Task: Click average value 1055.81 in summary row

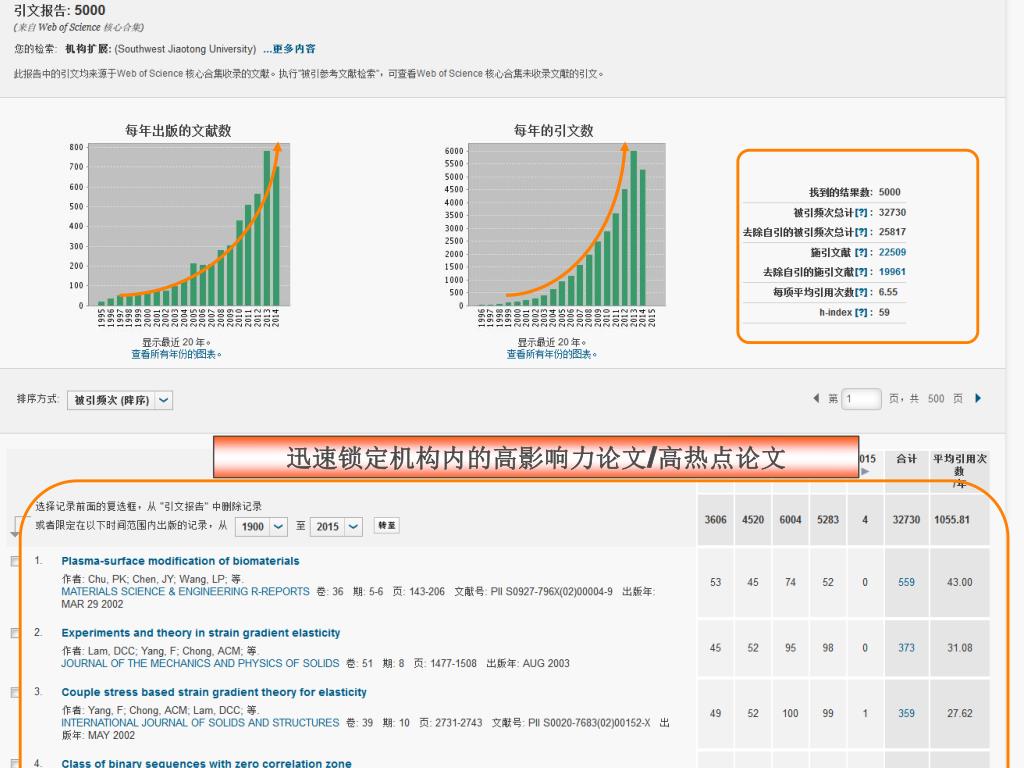Action: (952, 520)
